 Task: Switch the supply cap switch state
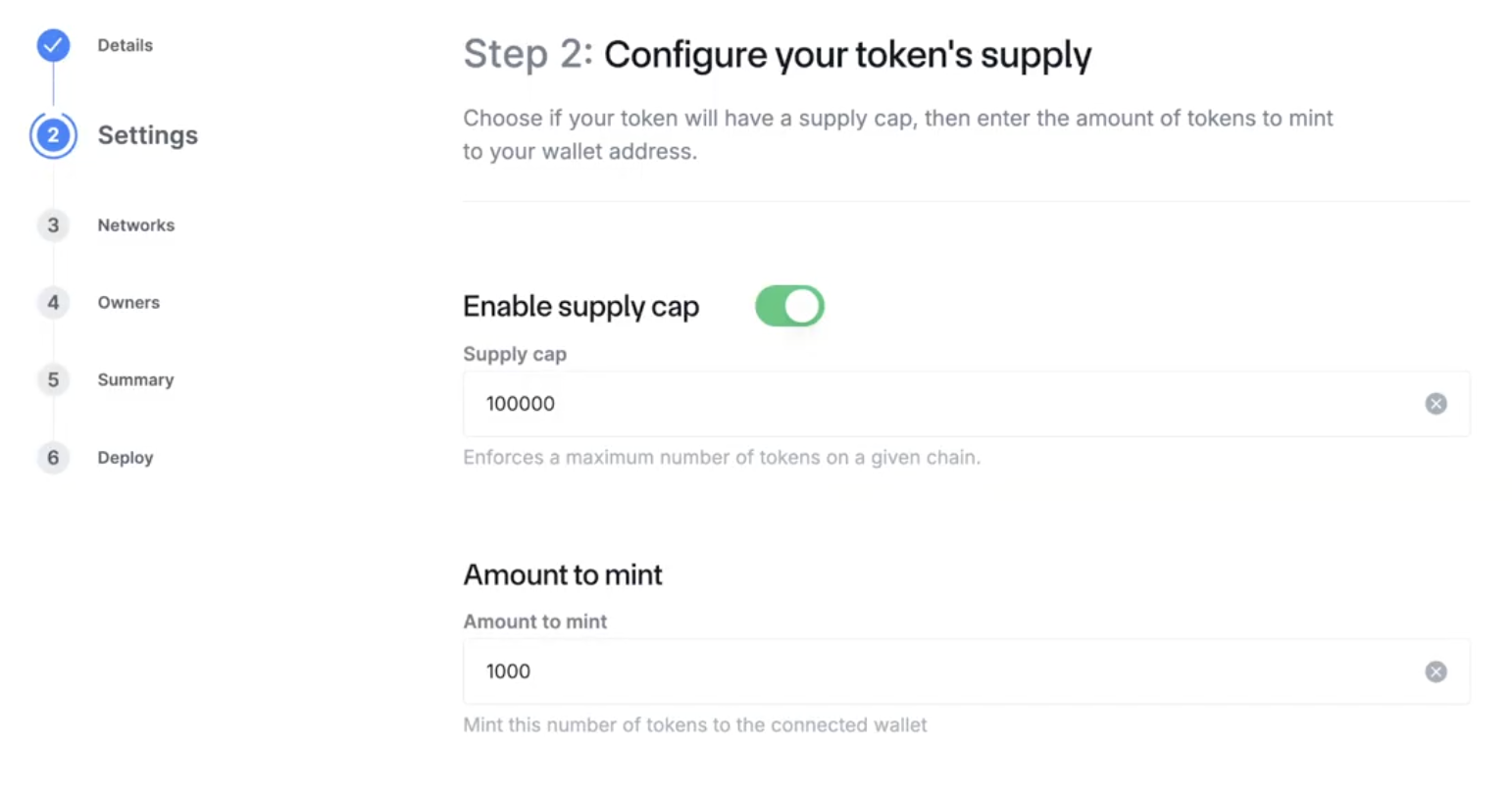(x=789, y=306)
